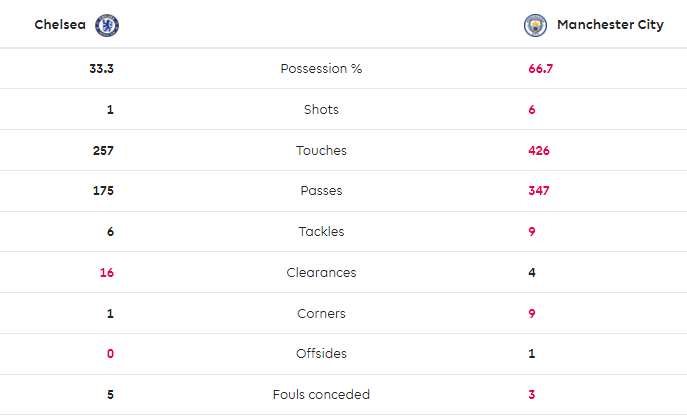Select the Possession % stat label
The width and height of the screenshot is (687, 419).
tap(321, 69)
